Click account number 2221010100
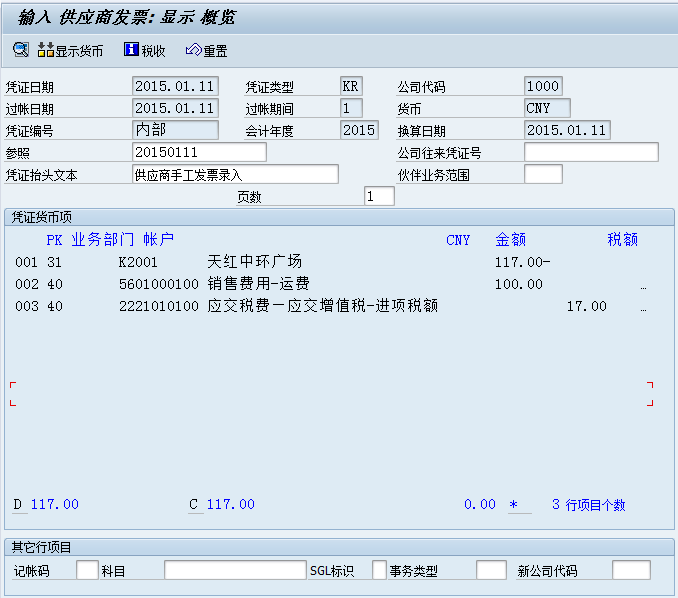This screenshot has width=678, height=598. pos(159,306)
